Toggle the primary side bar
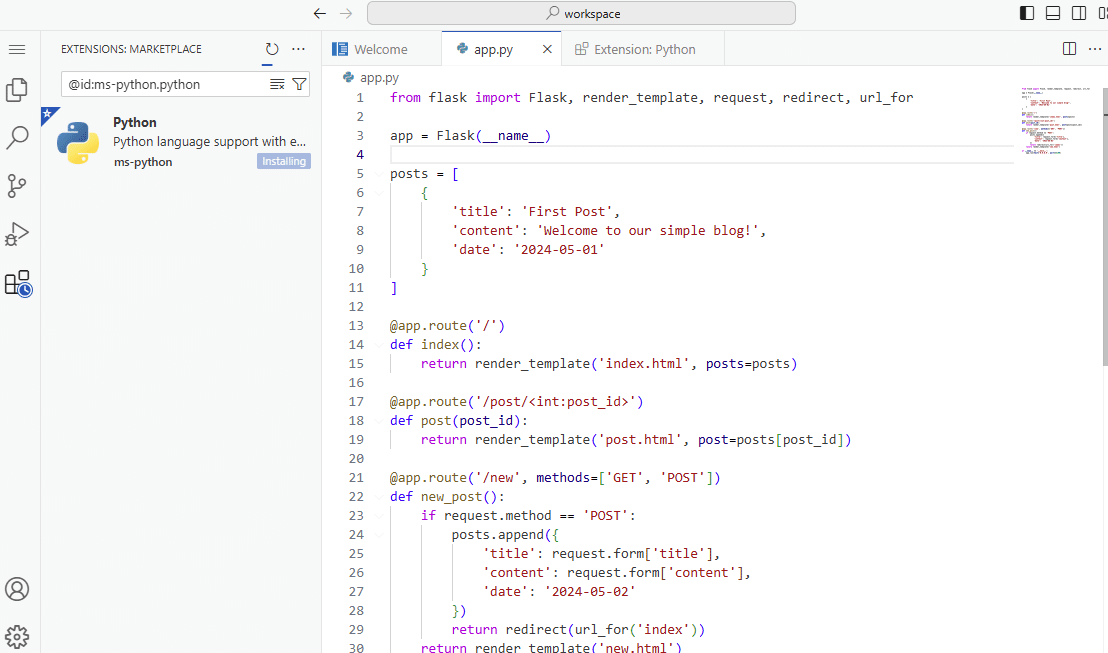The height and width of the screenshot is (653, 1108). click(1027, 13)
